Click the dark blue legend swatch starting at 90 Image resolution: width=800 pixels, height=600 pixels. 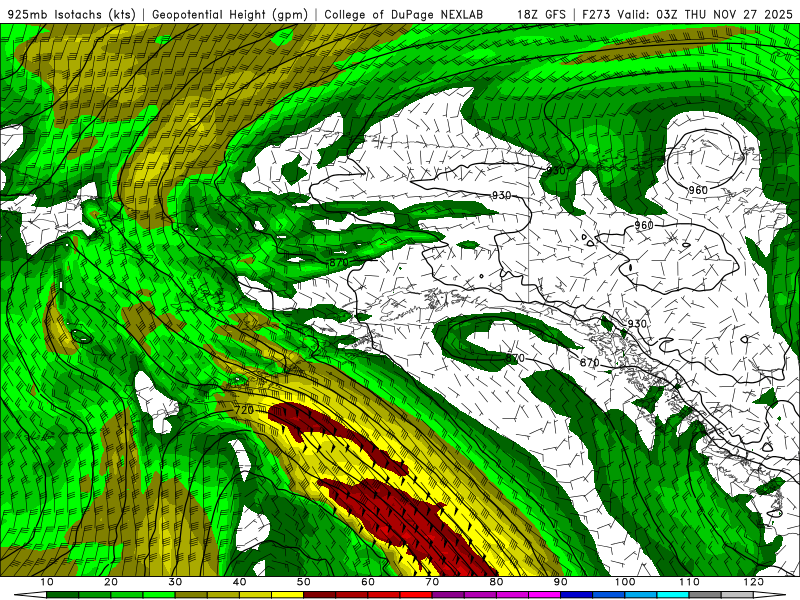[x=577, y=595]
